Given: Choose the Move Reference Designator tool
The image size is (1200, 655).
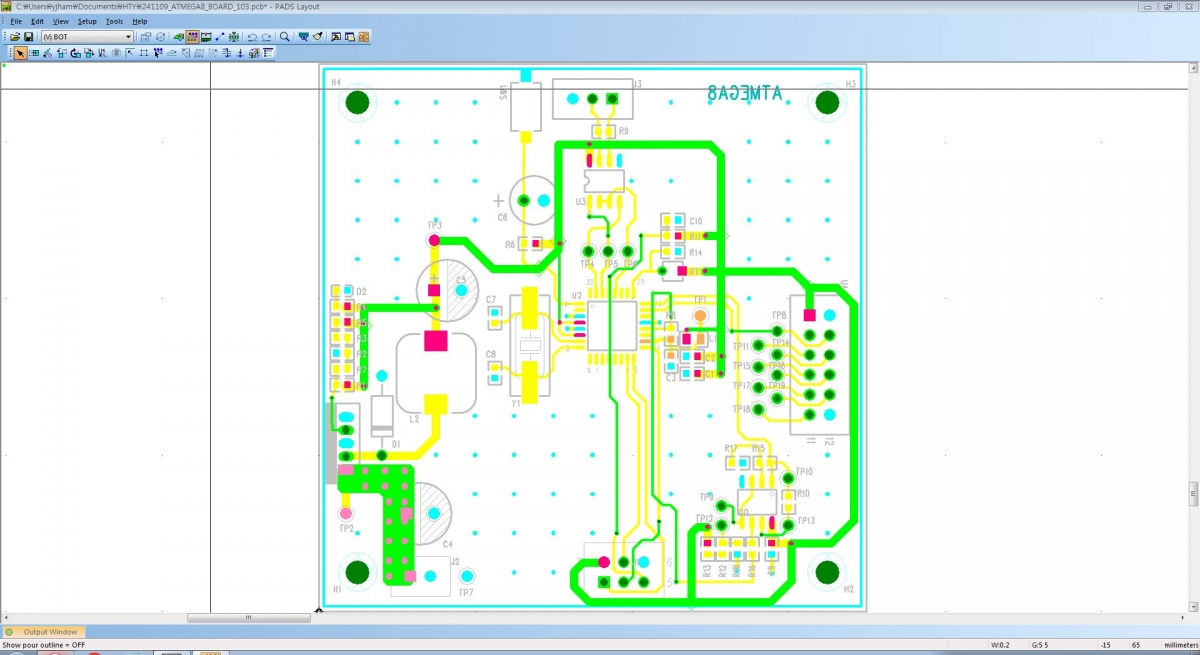Looking at the screenshot, I should click(102, 53).
